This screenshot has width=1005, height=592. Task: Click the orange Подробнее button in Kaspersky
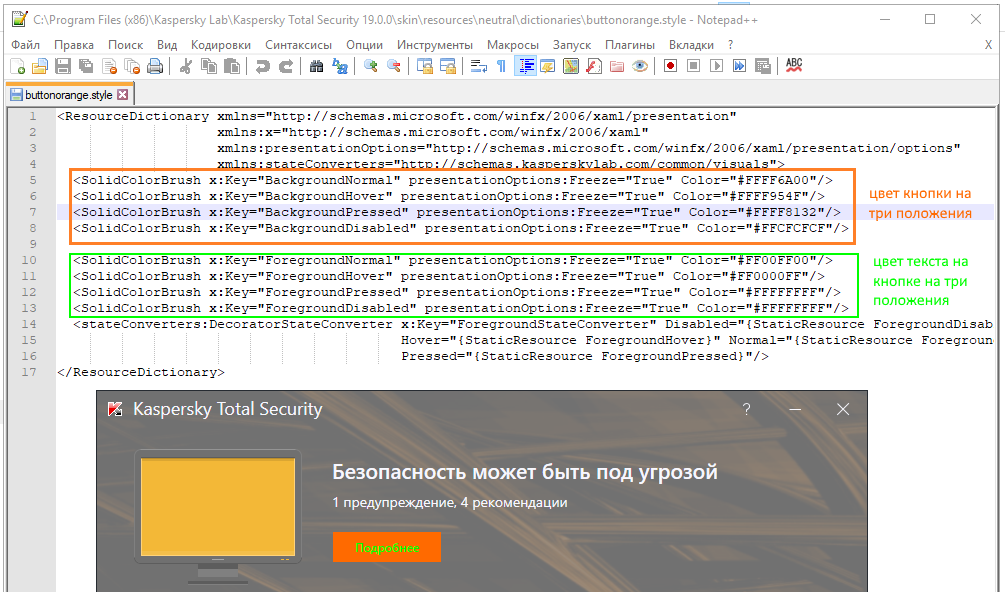click(x=386, y=547)
